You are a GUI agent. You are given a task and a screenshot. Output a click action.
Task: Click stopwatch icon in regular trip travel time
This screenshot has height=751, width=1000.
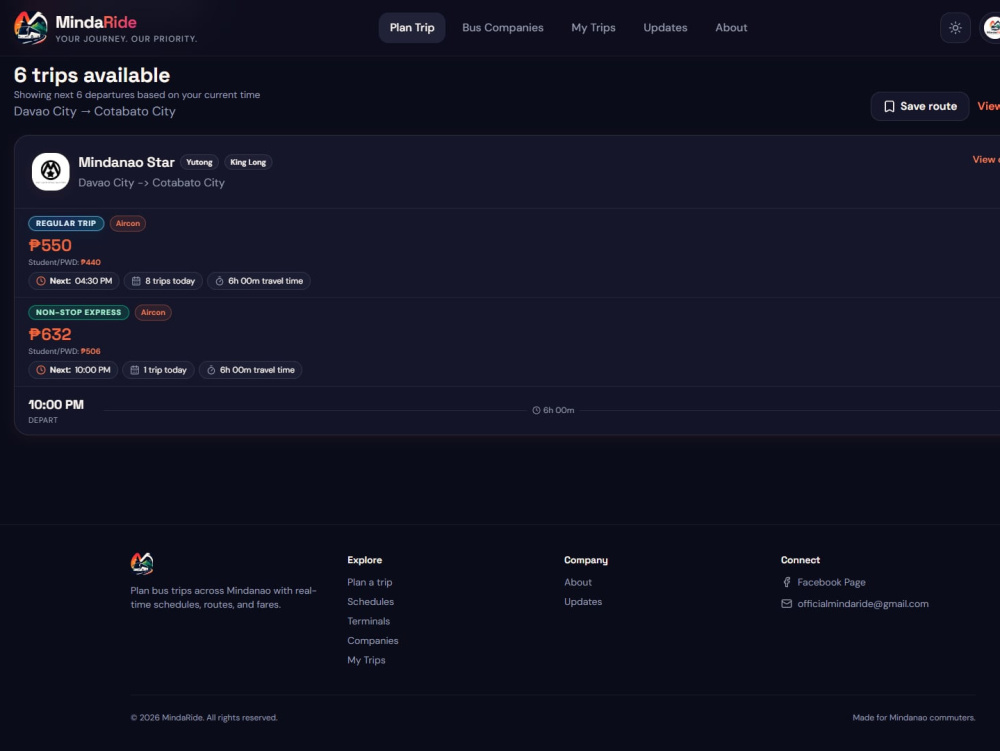[x=219, y=281]
